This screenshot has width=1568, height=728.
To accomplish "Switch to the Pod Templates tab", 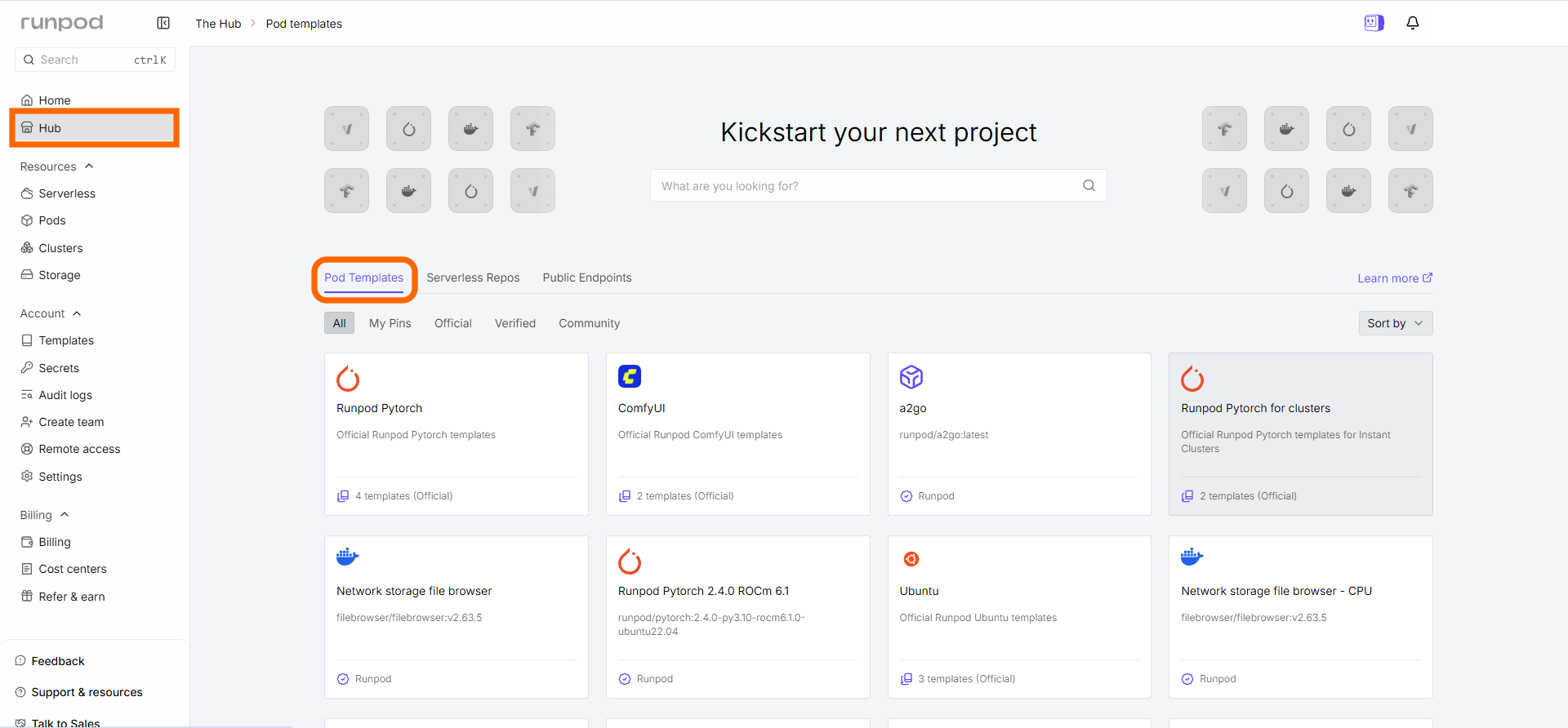I will coord(364,278).
